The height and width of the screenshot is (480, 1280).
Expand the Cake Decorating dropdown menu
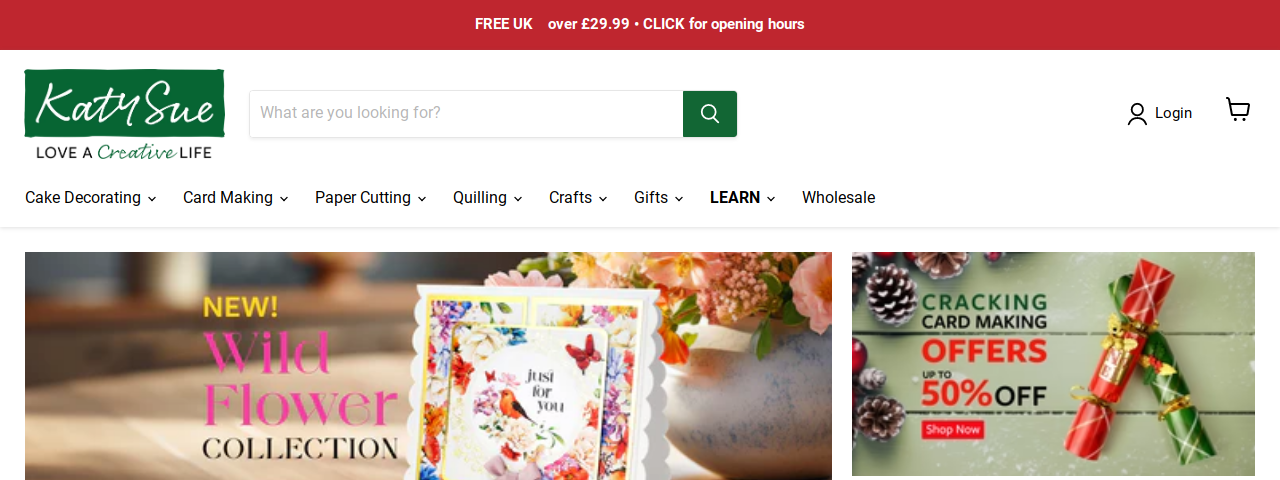pos(91,198)
